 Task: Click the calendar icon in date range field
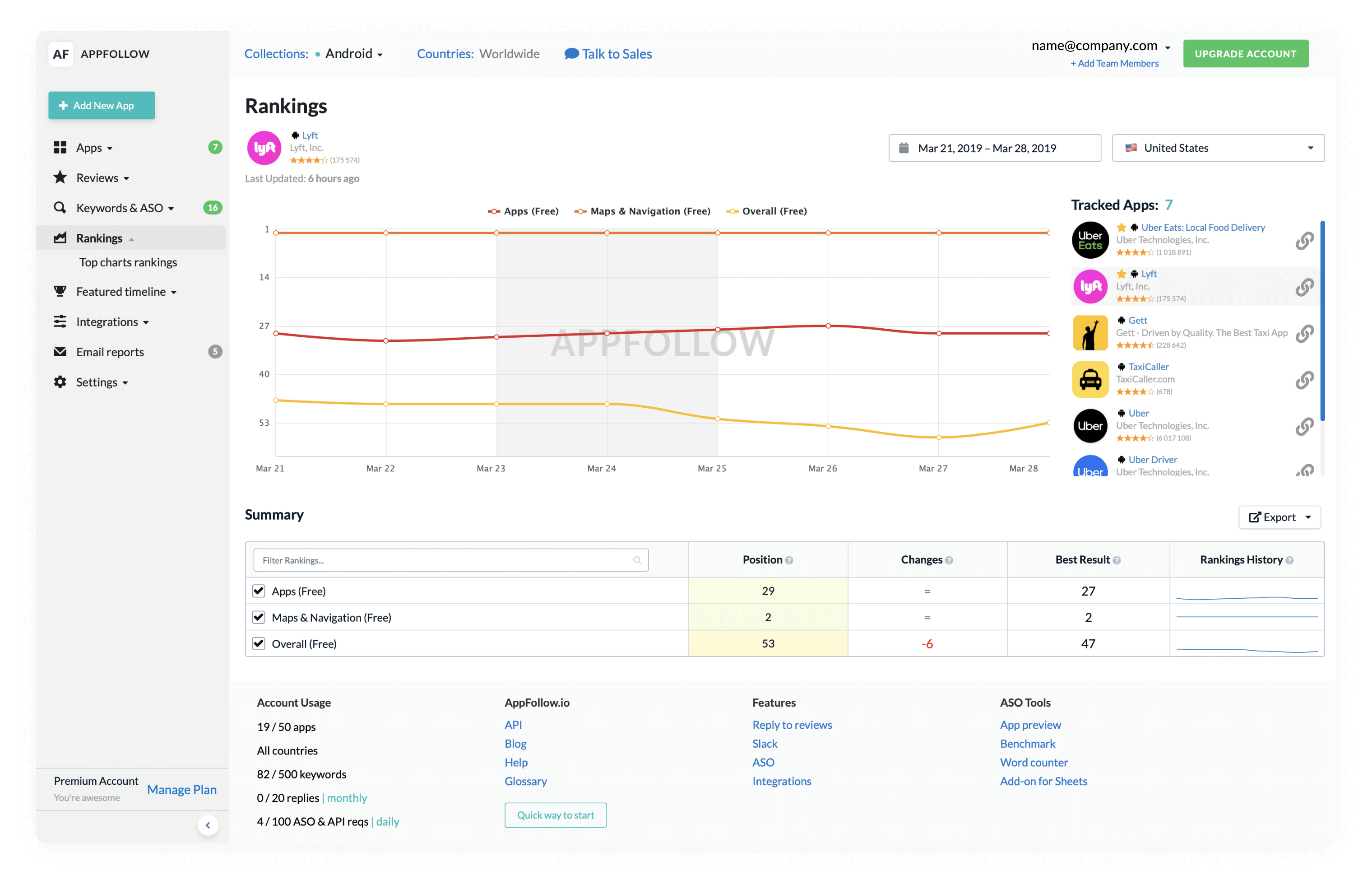coord(904,148)
